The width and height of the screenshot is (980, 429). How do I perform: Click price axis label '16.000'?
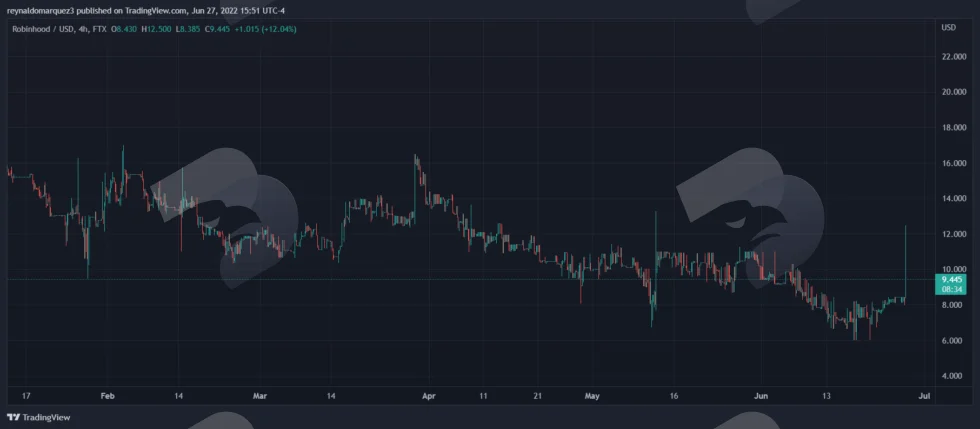954,163
